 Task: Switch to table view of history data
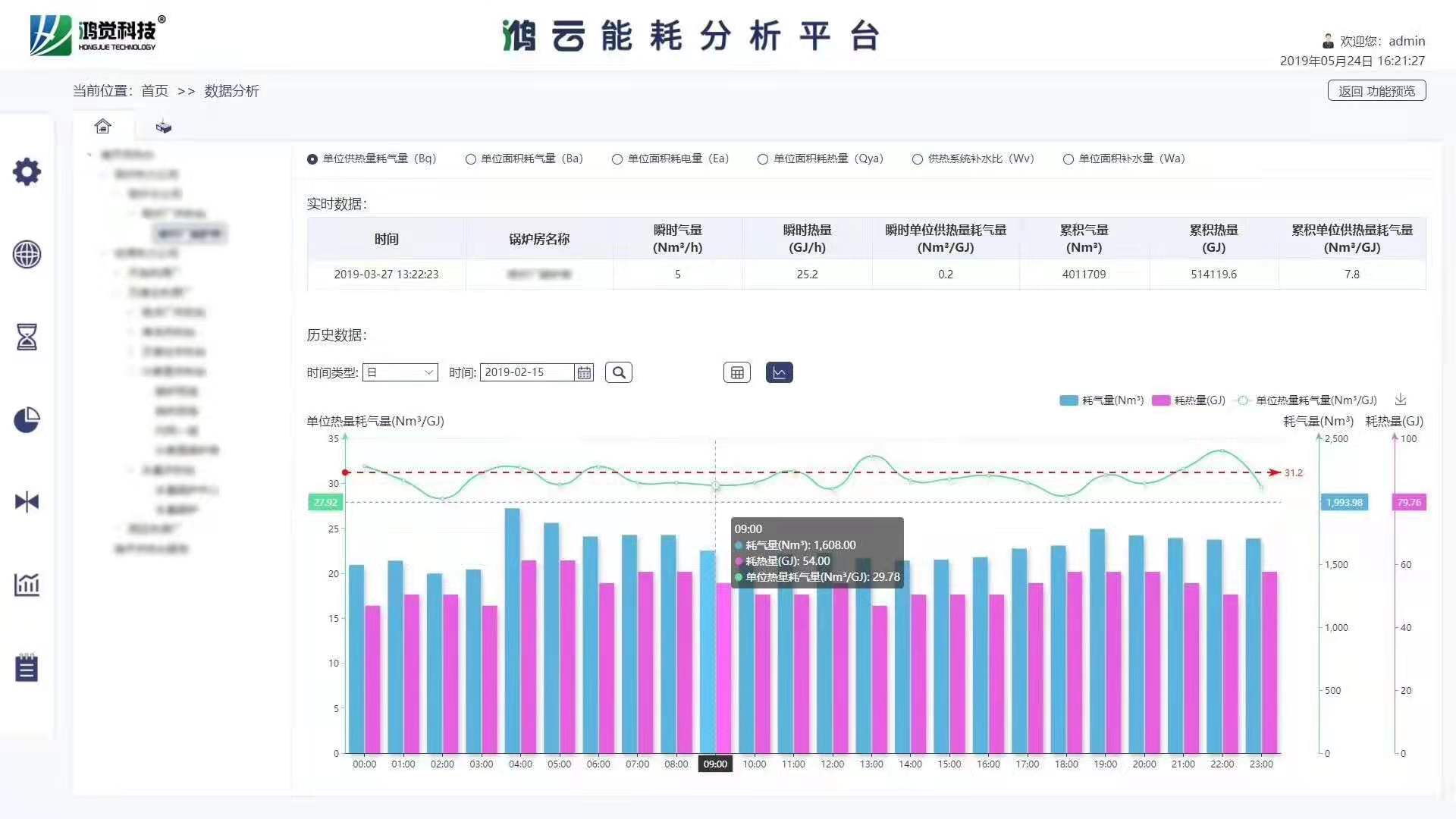pos(737,372)
